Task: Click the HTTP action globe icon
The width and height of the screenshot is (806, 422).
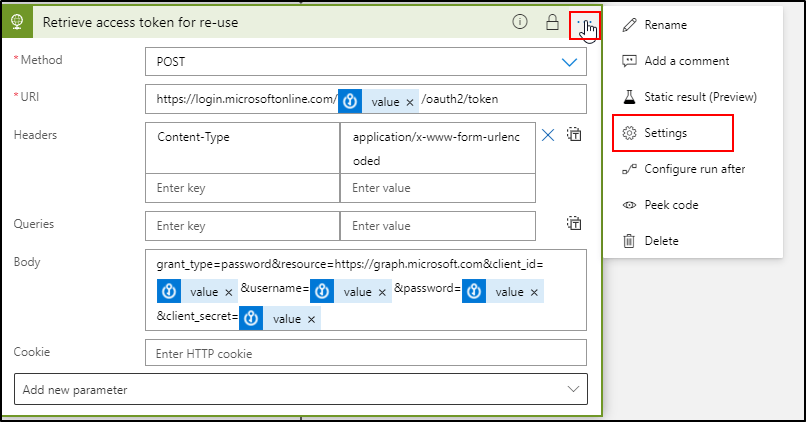Action: 19,23
